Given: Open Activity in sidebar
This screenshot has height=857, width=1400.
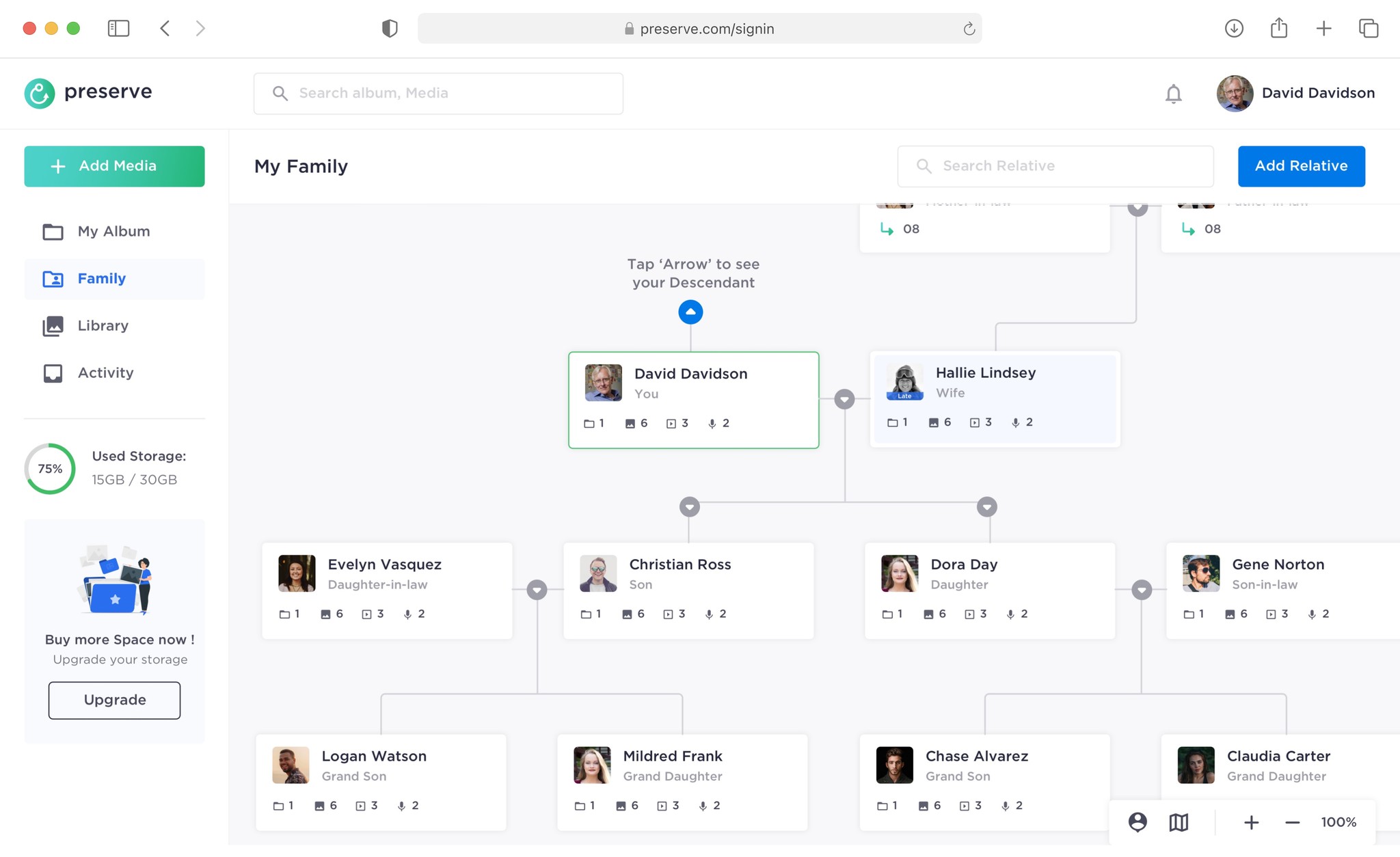Looking at the screenshot, I should click(105, 373).
